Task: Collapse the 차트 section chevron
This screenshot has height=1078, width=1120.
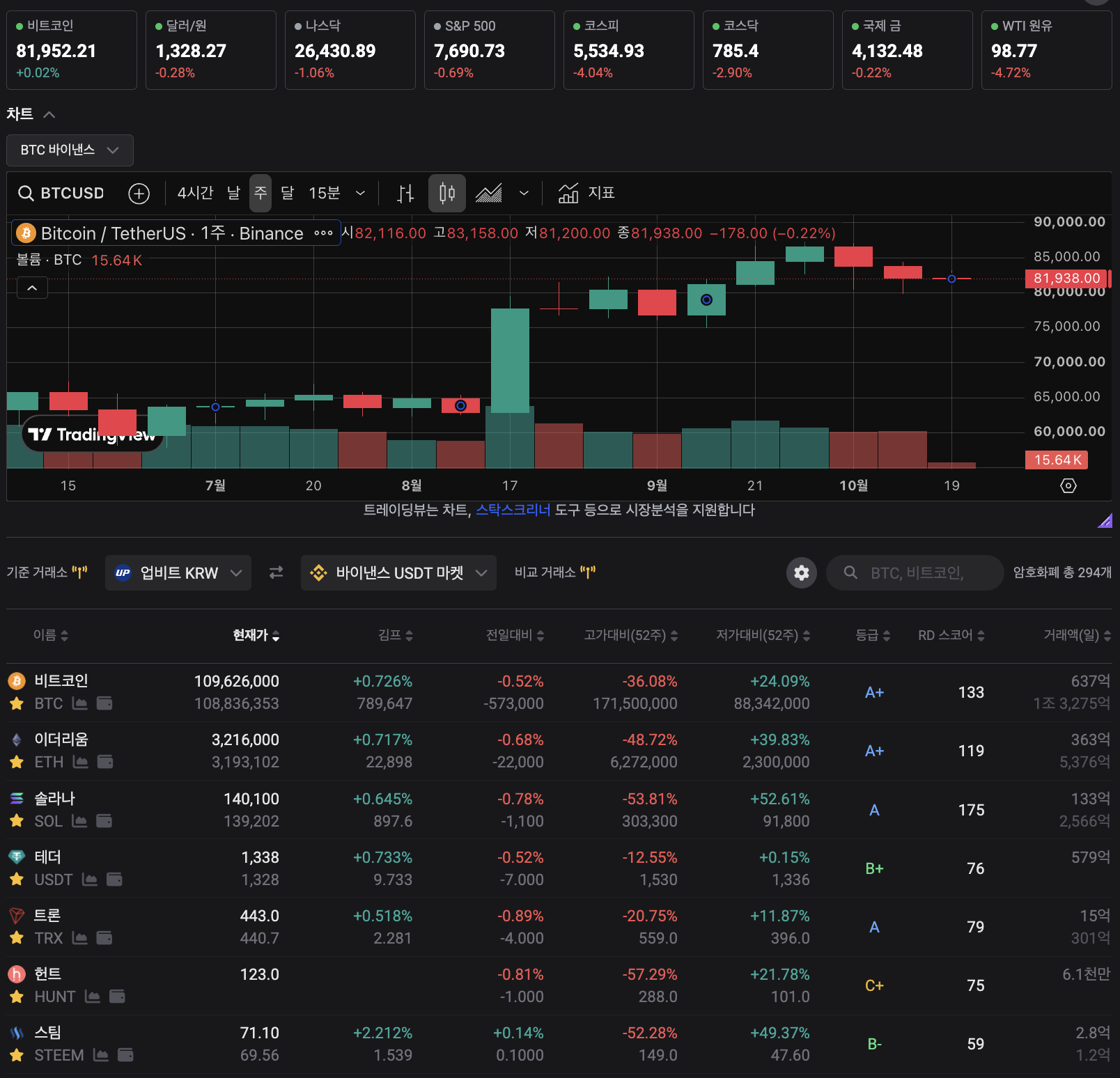Action: [49, 114]
